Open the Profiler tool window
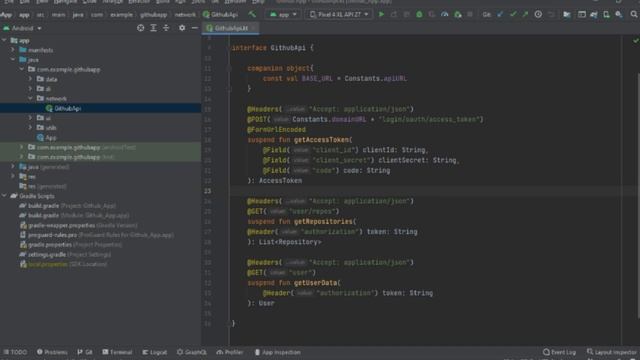The width and height of the screenshot is (640, 360). point(230,352)
